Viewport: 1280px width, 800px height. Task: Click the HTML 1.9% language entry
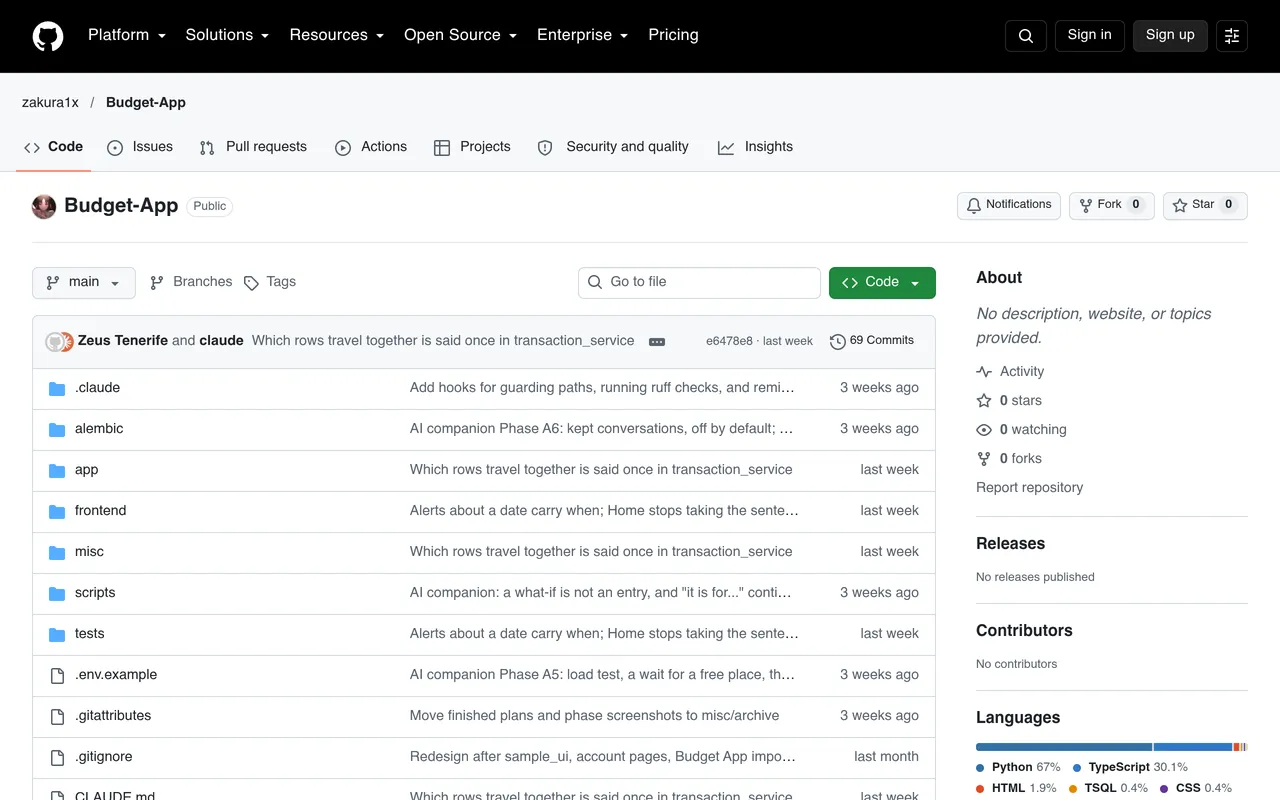pos(1015,789)
